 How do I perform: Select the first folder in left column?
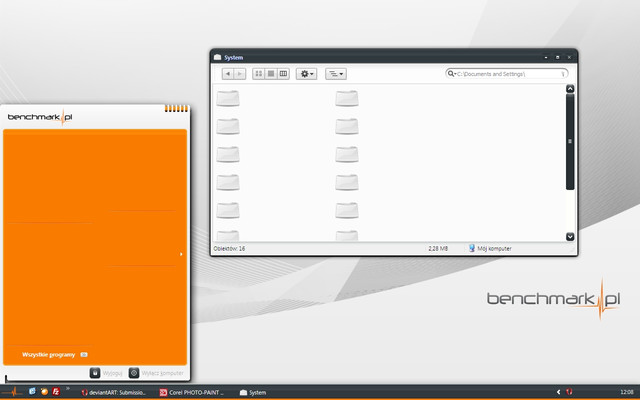coord(228,98)
